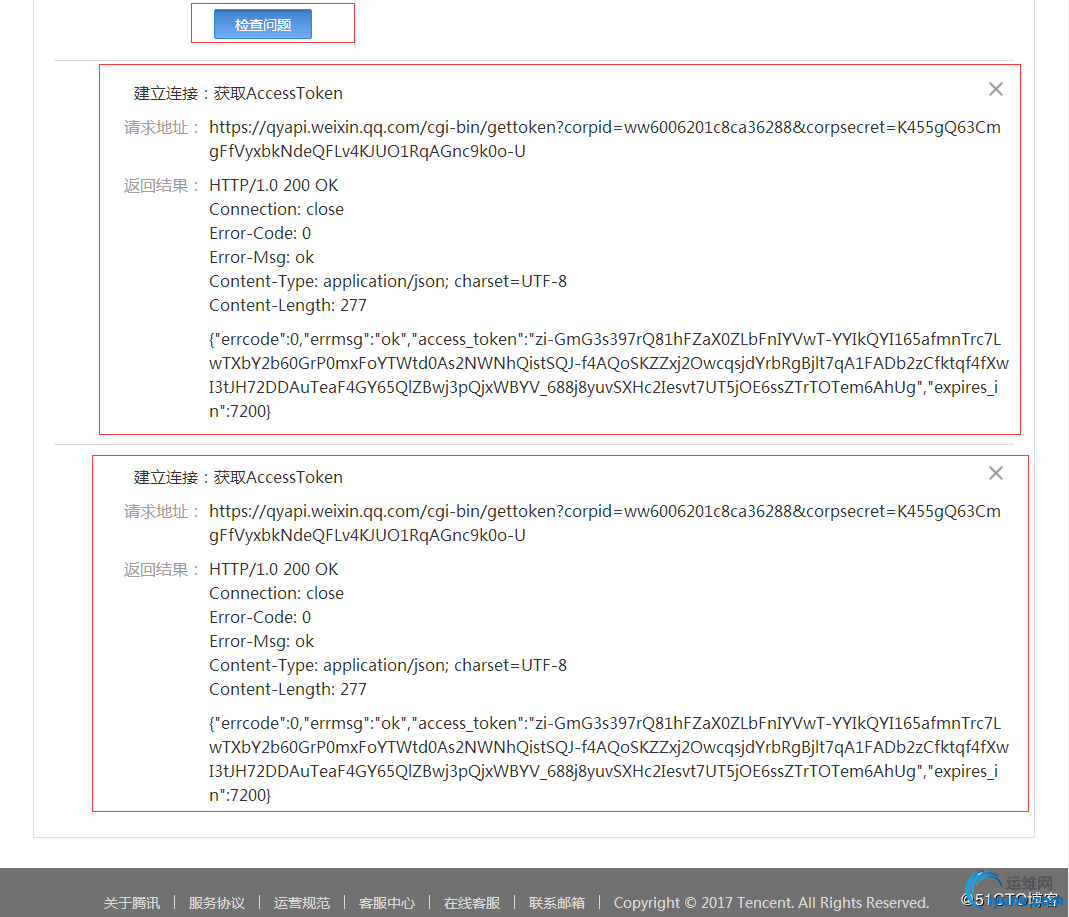Click the second panel's 返回结果 label
This screenshot has width=1069, height=917.
[x=161, y=569]
